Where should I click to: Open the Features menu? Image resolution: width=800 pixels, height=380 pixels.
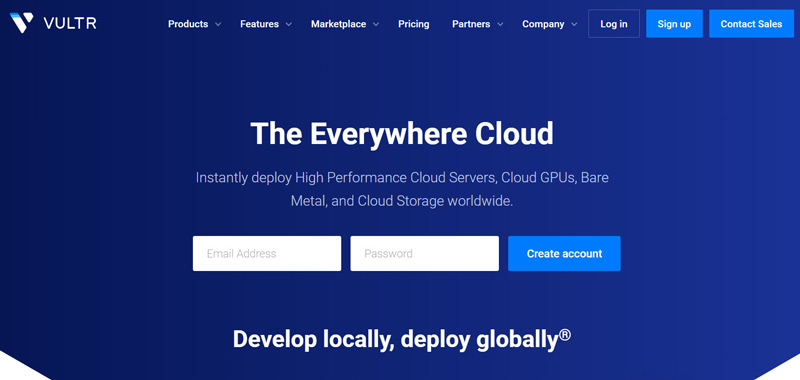[259, 24]
